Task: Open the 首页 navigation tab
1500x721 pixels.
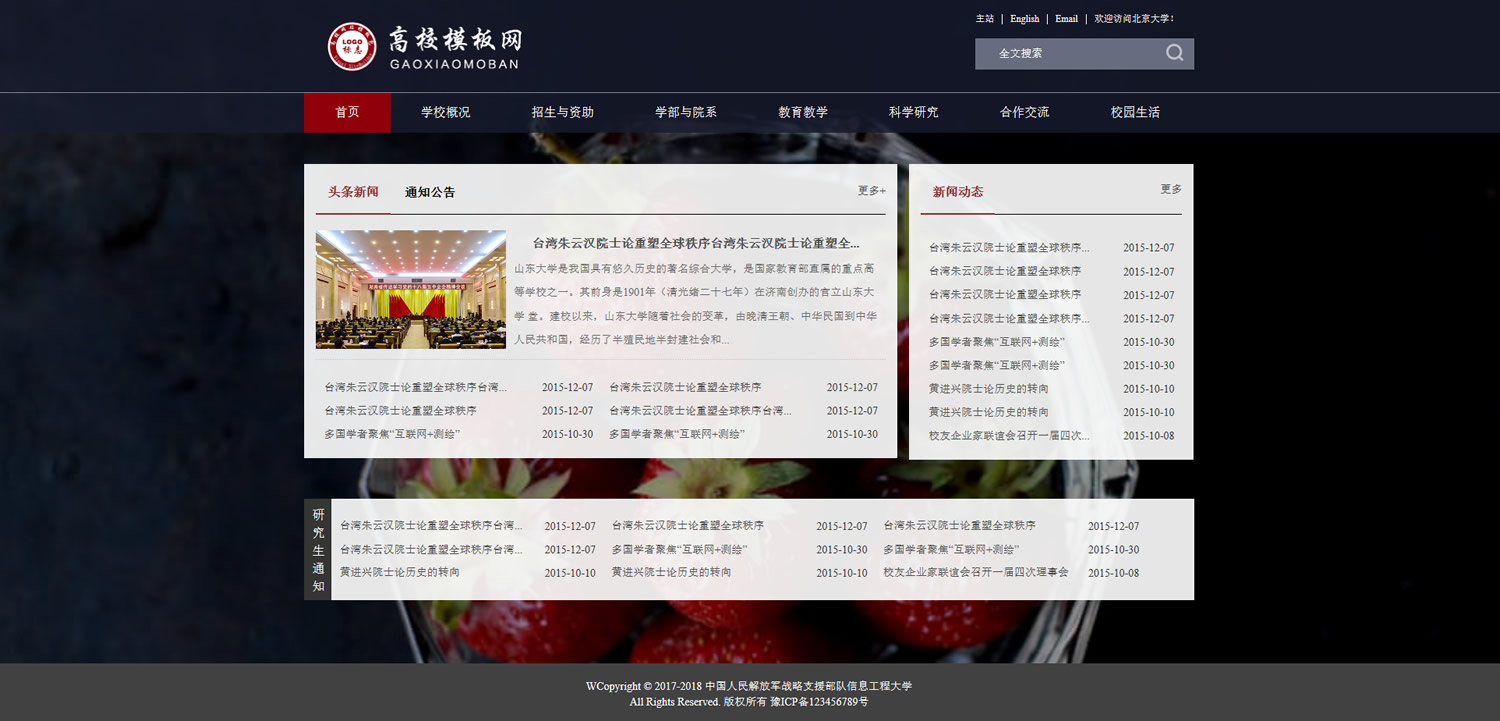Action: click(x=347, y=113)
